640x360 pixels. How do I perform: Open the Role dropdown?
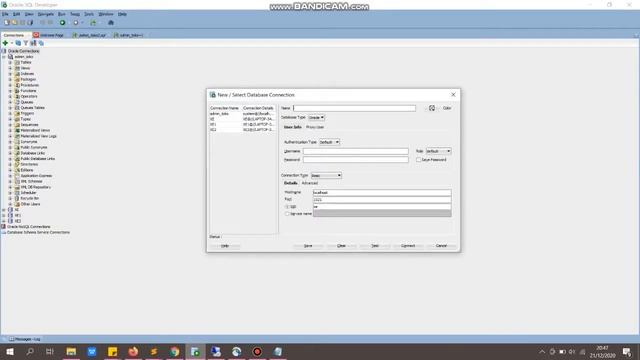click(x=438, y=151)
